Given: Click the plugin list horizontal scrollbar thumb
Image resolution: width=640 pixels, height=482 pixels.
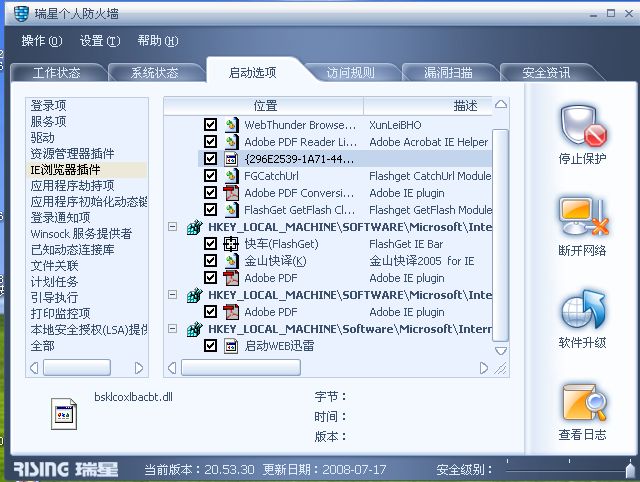Looking at the screenshot, I should pyautogui.click(x=241, y=368).
